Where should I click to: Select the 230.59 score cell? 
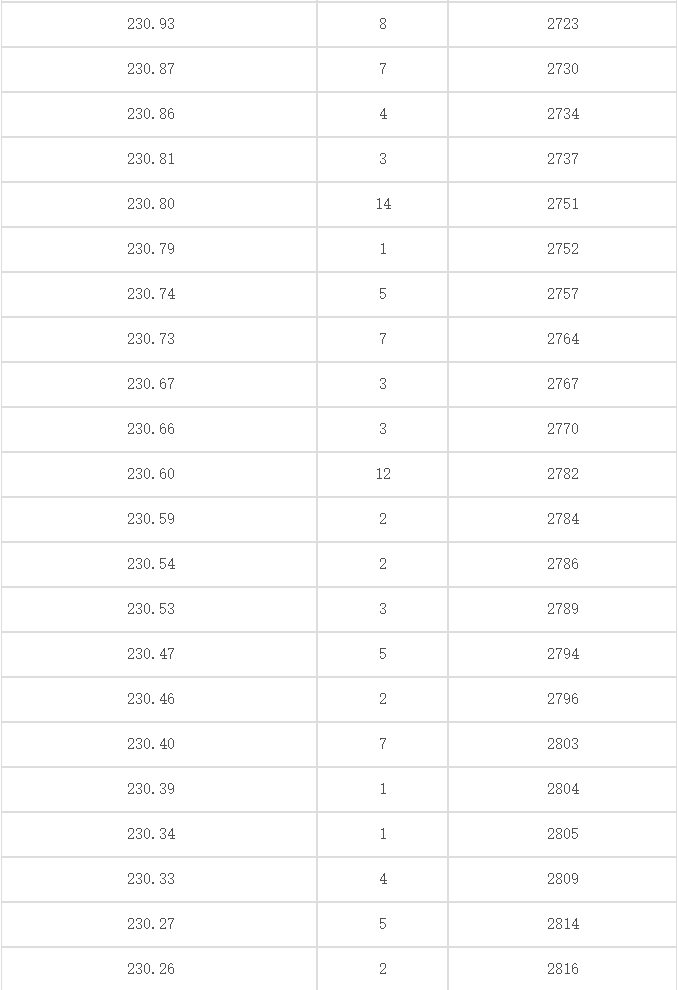tap(151, 519)
